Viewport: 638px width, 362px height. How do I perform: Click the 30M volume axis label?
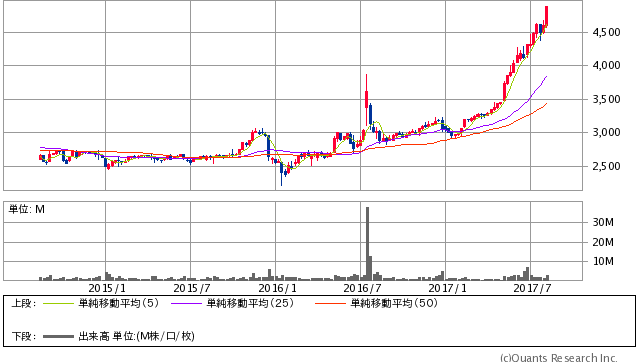pyautogui.click(x=603, y=222)
